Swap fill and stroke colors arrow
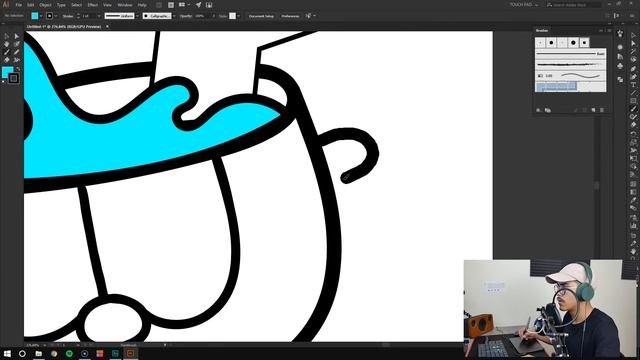640x360 pixels. coord(18,69)
